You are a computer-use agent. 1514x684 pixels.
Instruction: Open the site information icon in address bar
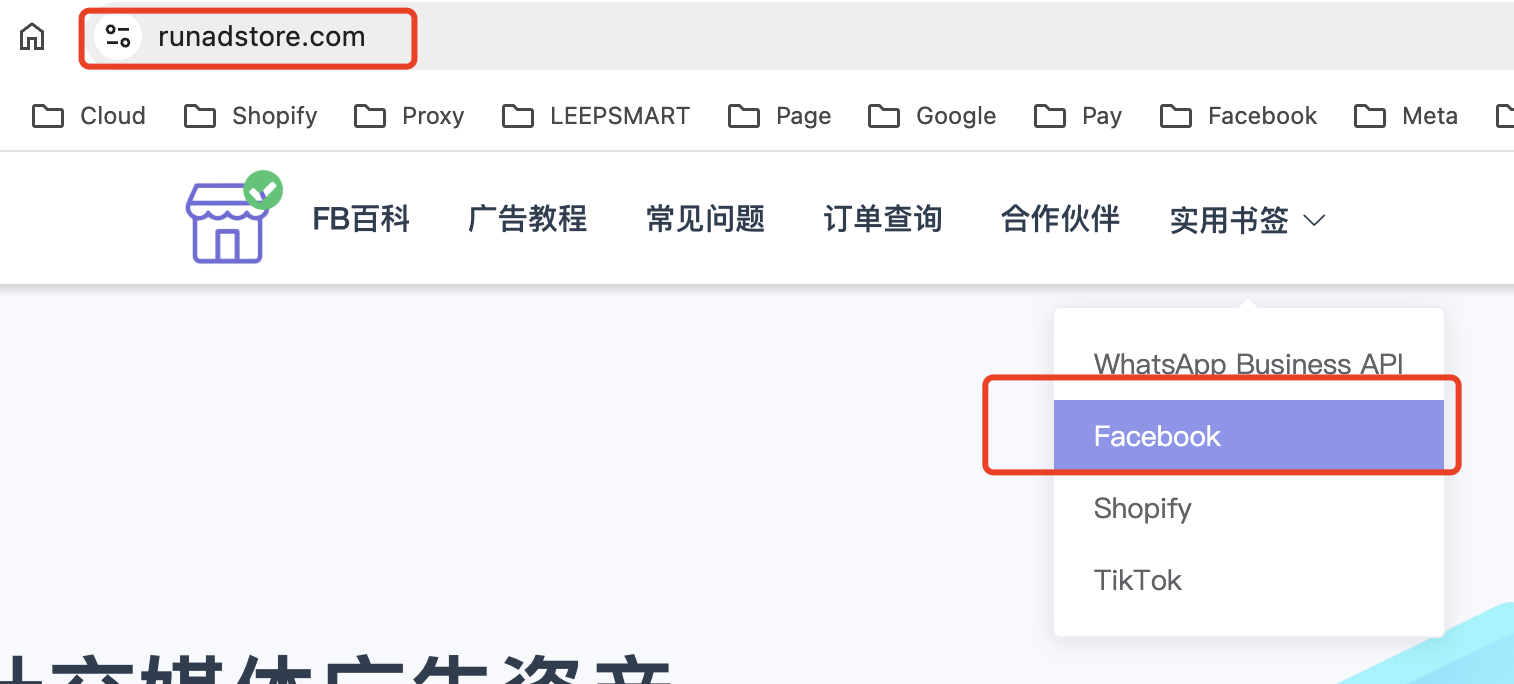118,37
